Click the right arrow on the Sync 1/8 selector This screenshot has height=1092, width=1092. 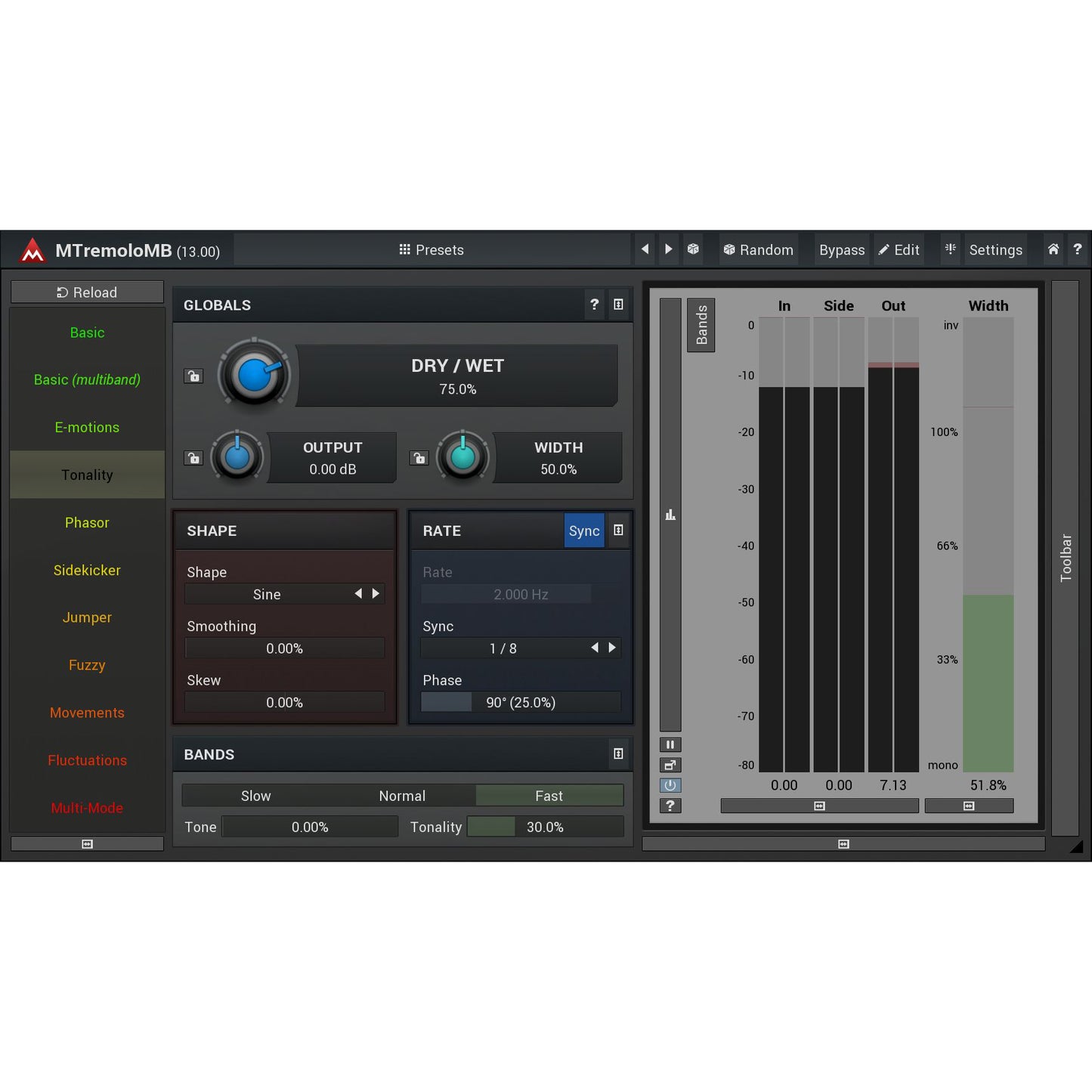[x=612, y=648]
